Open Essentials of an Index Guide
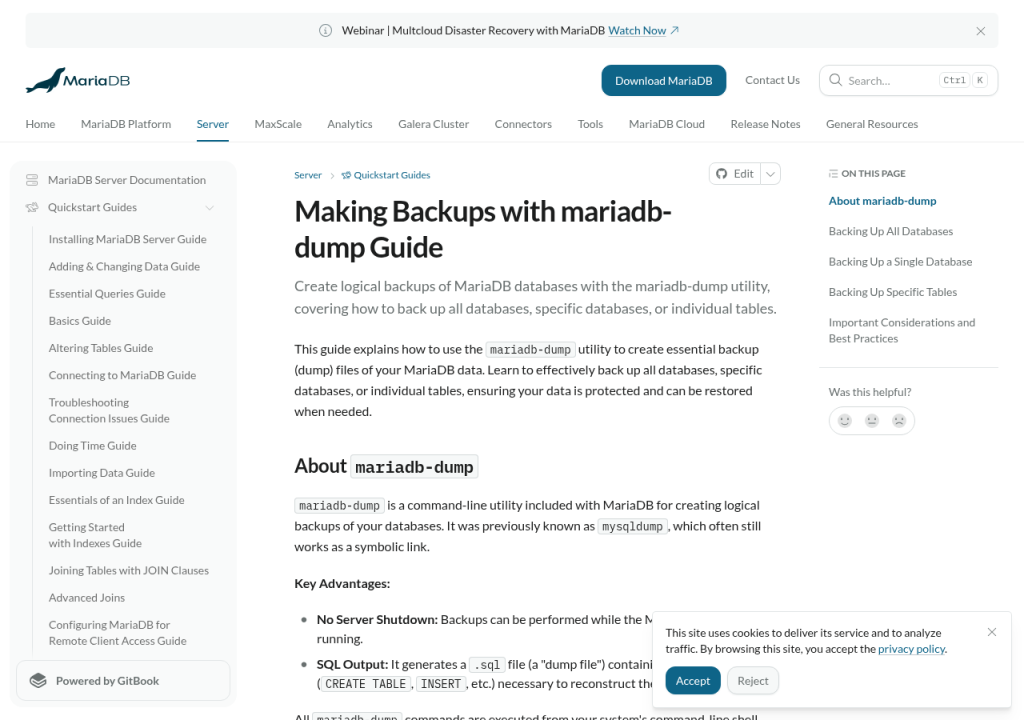Viewport: 1024px width, 720px height. point(116,500)
